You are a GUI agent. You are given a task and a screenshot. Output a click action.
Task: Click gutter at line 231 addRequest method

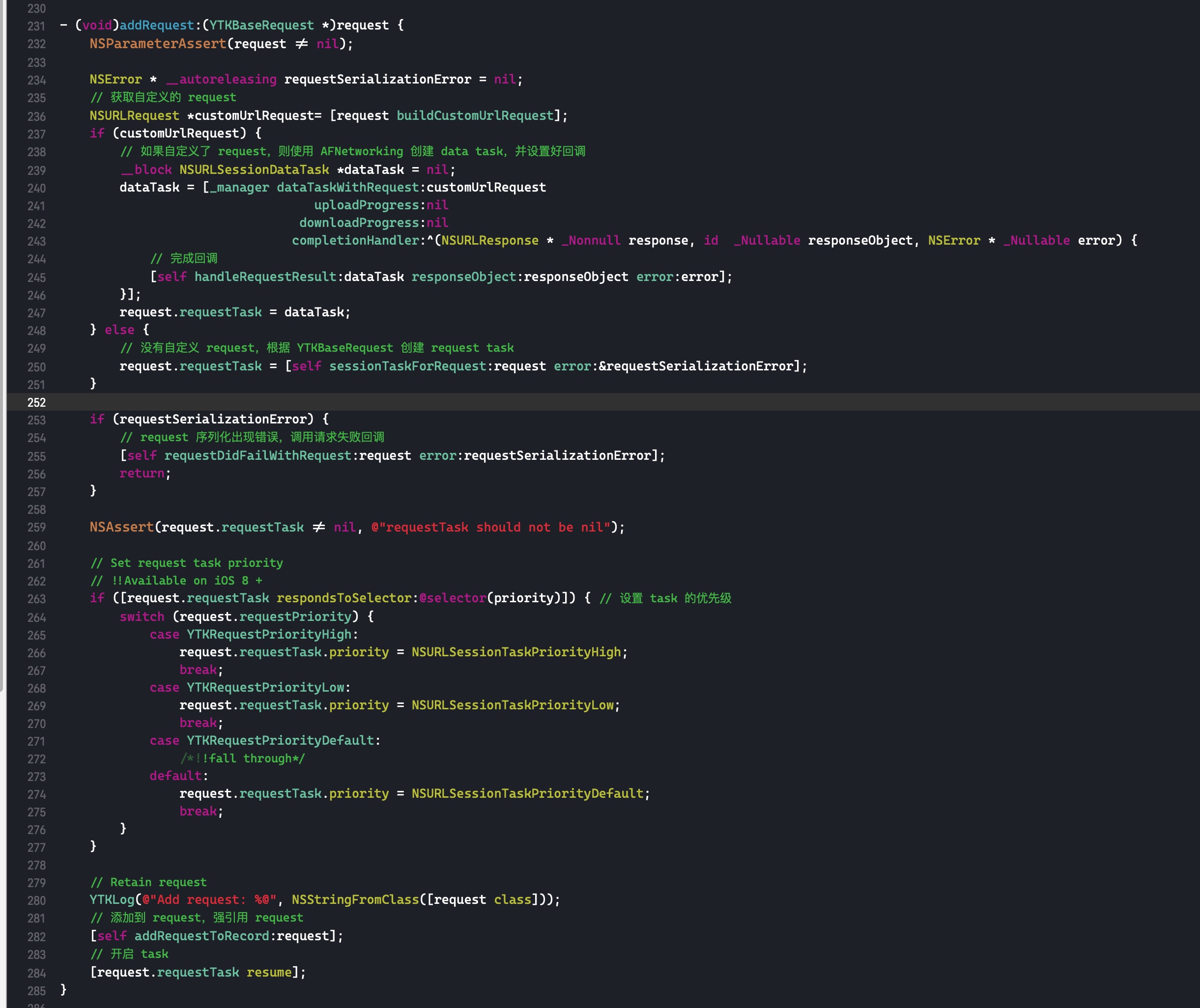tap(36, 27)
